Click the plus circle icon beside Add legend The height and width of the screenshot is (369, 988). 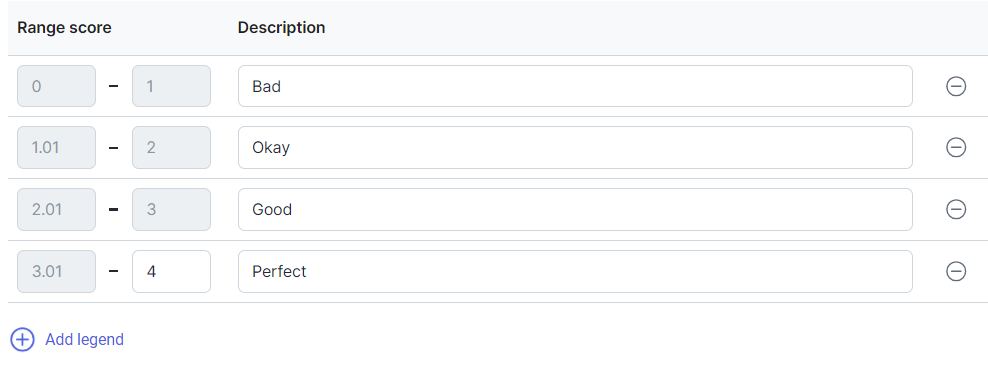(23, 339)
